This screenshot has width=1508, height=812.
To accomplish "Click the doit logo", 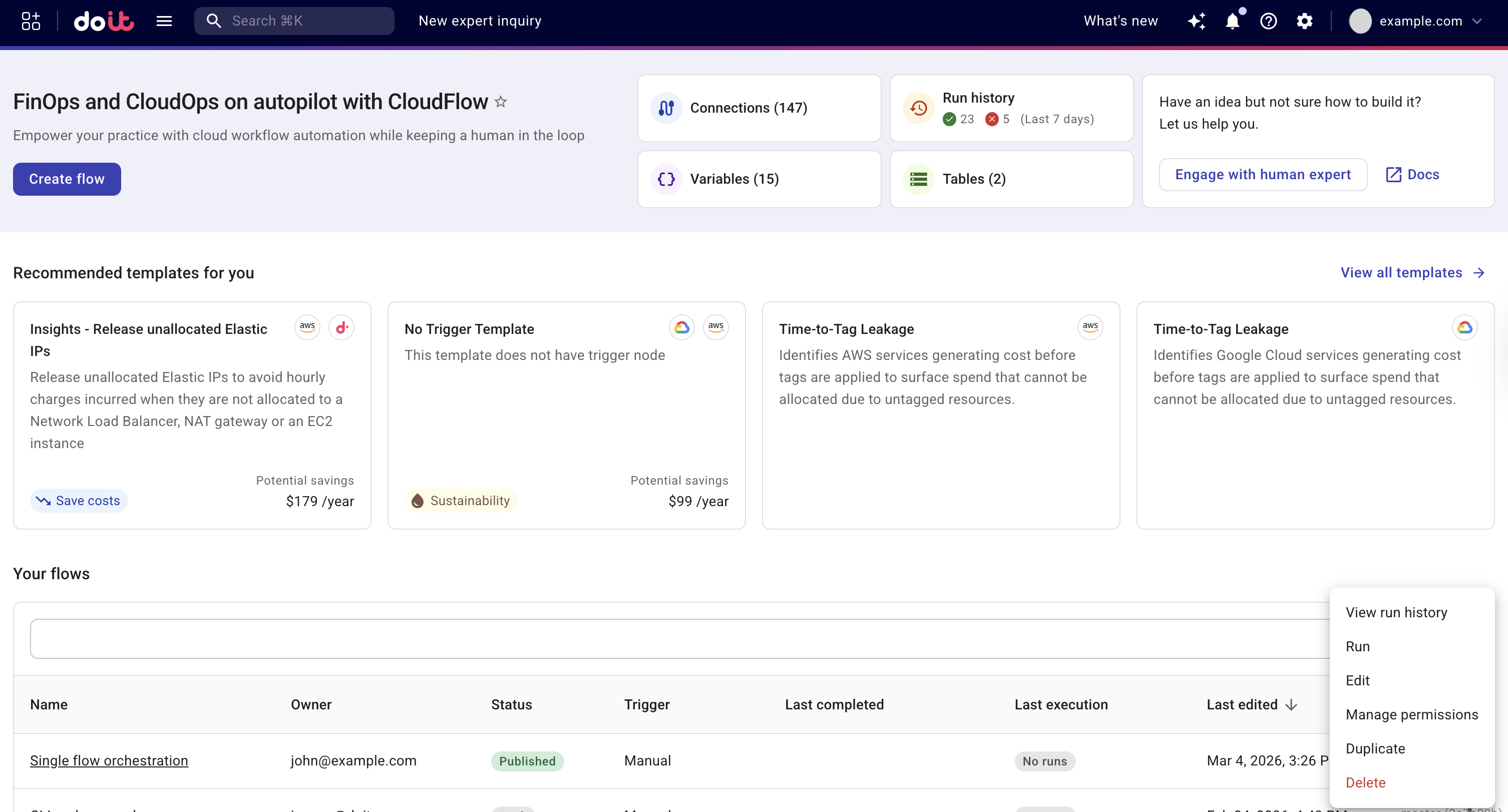I will [104, 21].
